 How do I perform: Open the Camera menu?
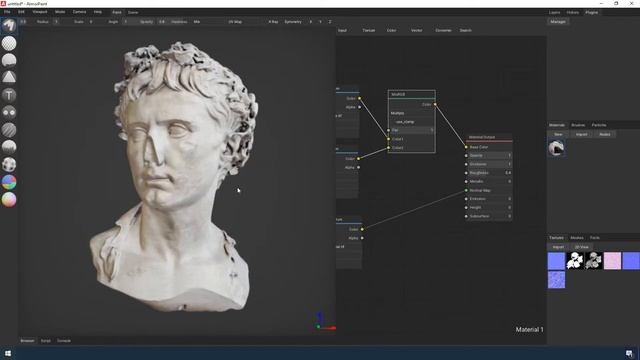[79, 12]
